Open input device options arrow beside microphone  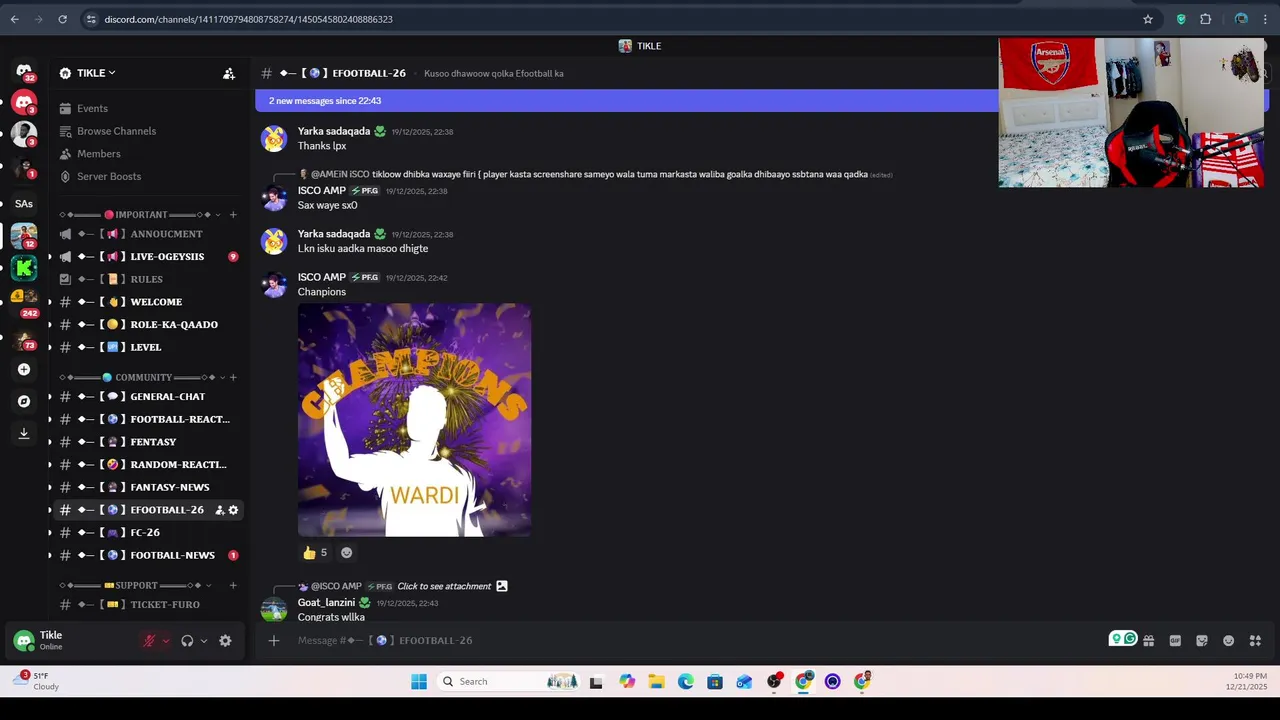point(165,641)
